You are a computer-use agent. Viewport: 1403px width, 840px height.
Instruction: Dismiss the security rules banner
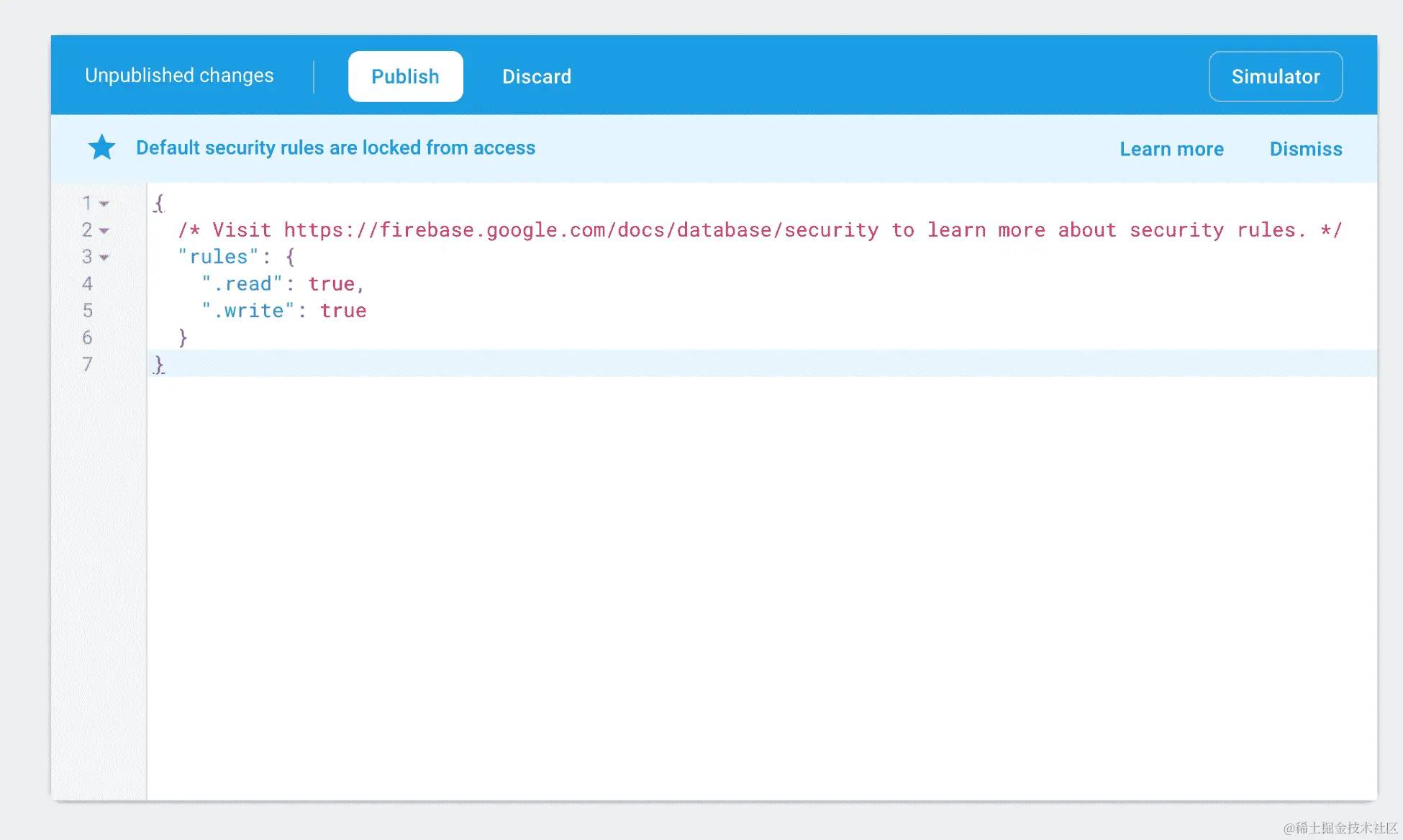1305,149
